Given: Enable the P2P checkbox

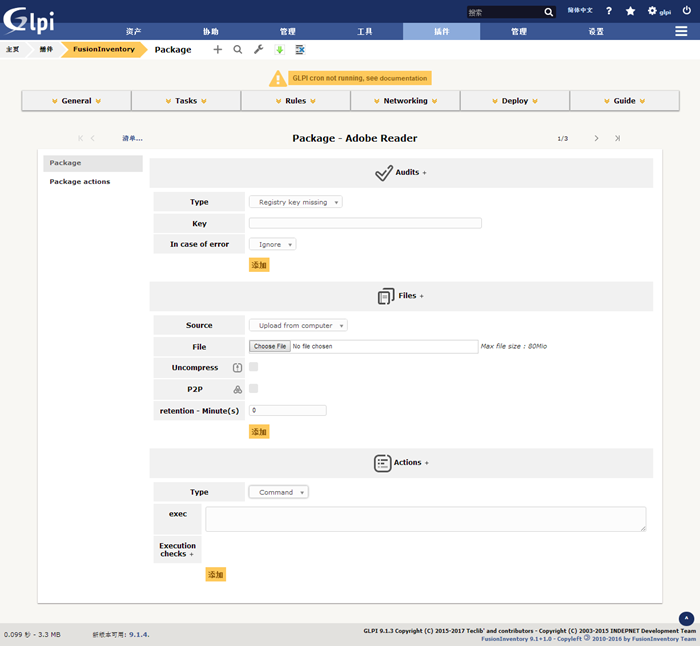Looking at the screenshot, I should click(x=254, y=388).
